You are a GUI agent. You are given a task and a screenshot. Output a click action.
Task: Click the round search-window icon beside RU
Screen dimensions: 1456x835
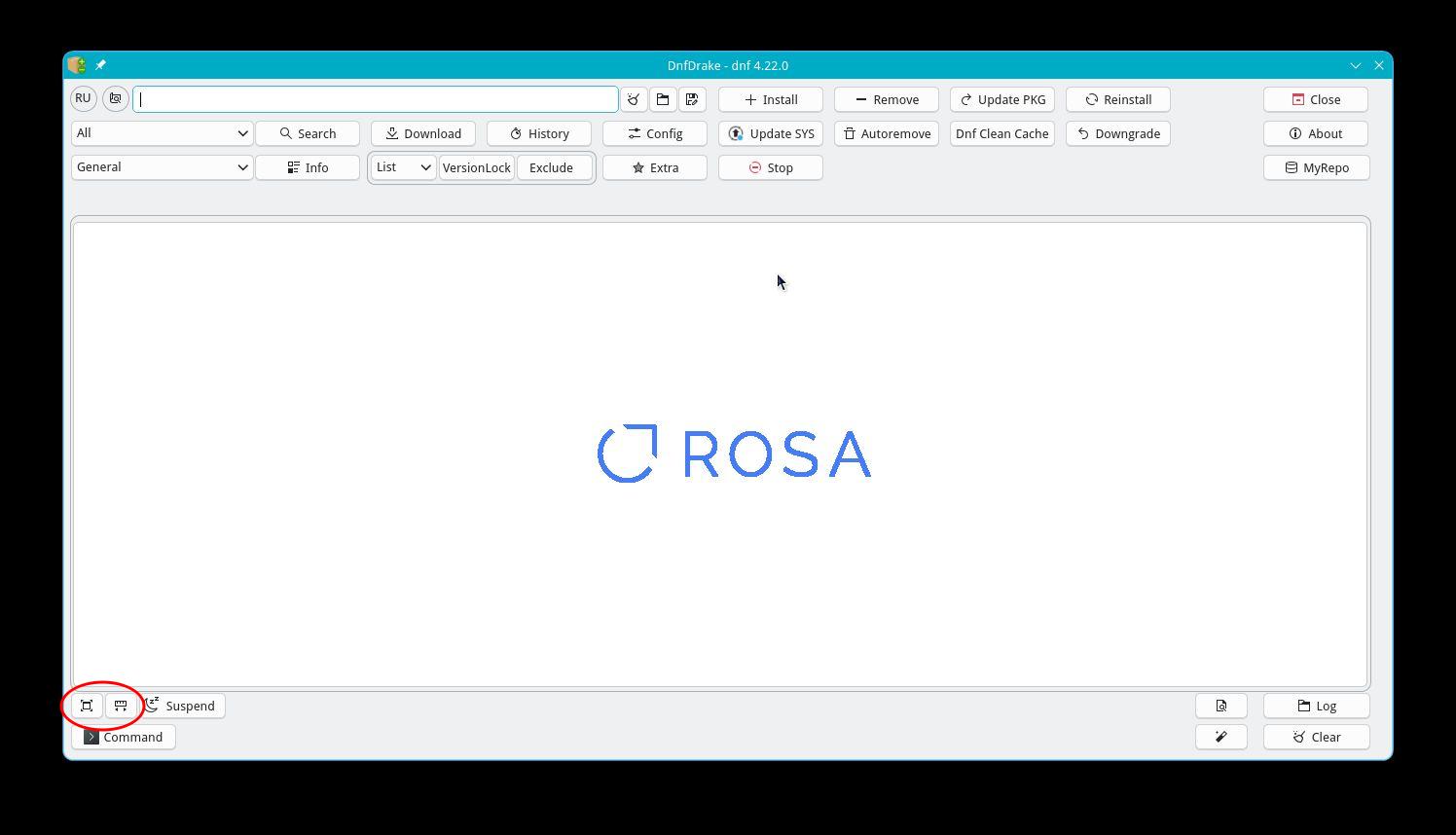pos(116,98)
